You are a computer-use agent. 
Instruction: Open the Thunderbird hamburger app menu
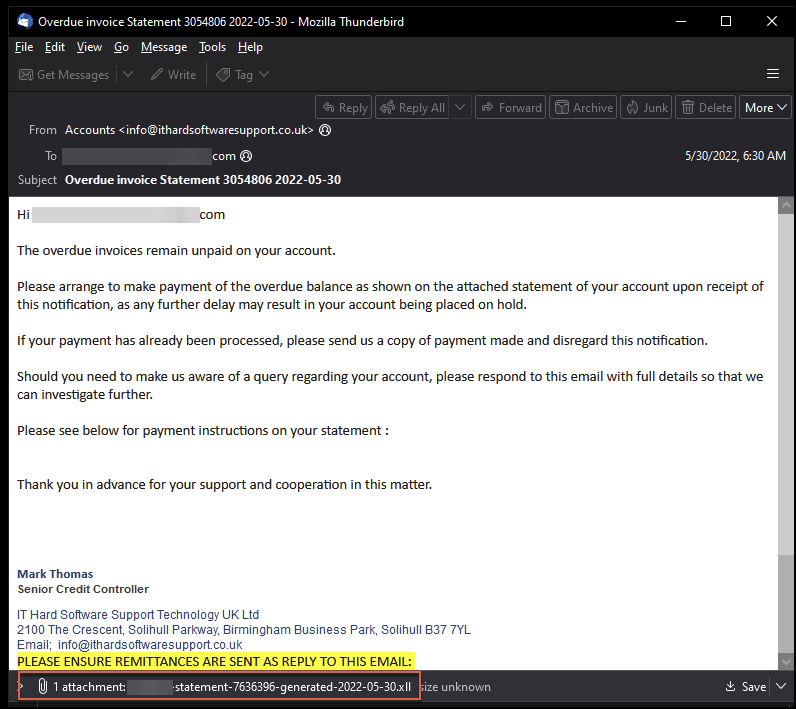click(x=773, y=74)
